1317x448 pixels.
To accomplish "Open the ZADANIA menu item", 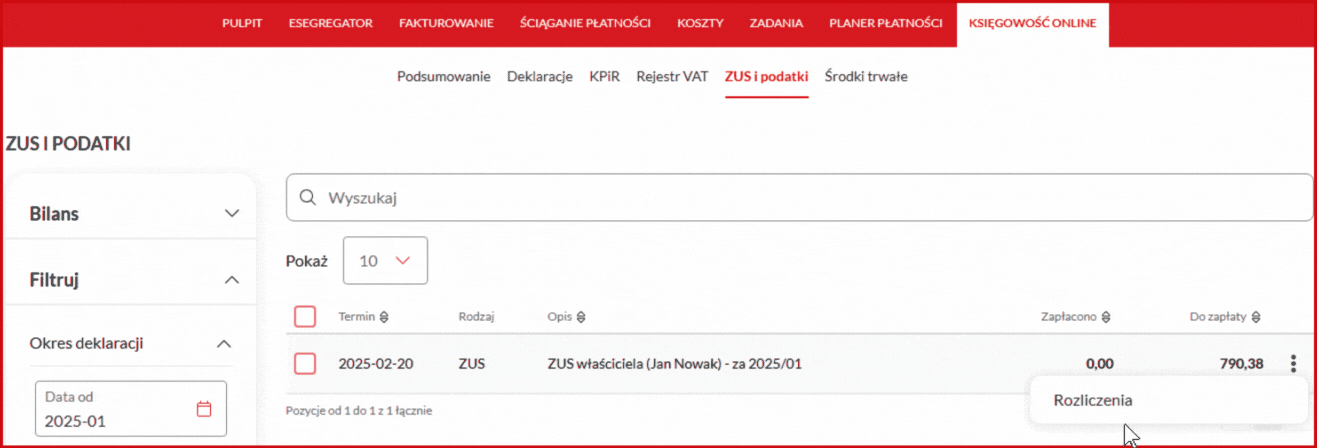I will (776, 23).
